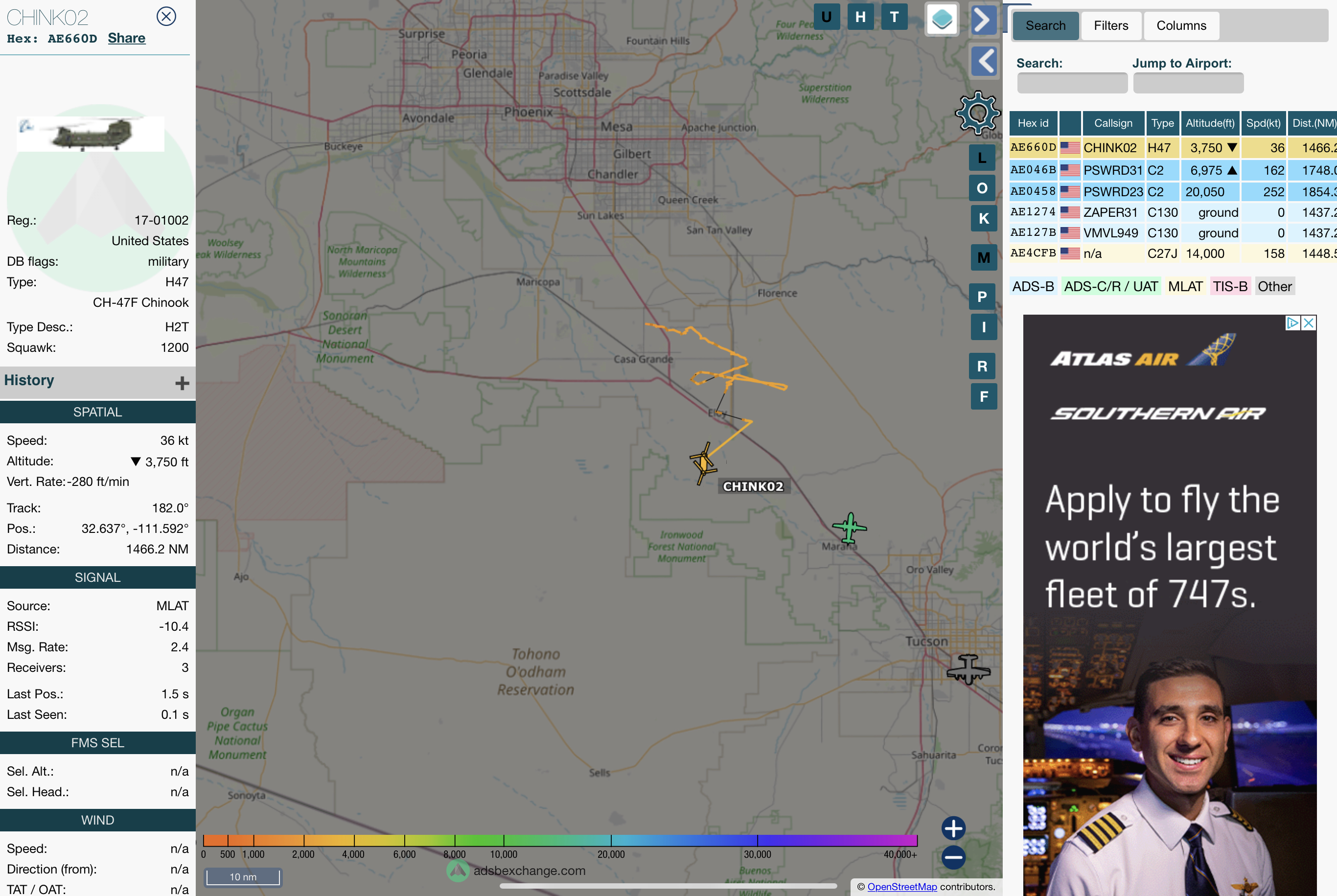
Task: Expand the History section with plus
Action: 182,383
